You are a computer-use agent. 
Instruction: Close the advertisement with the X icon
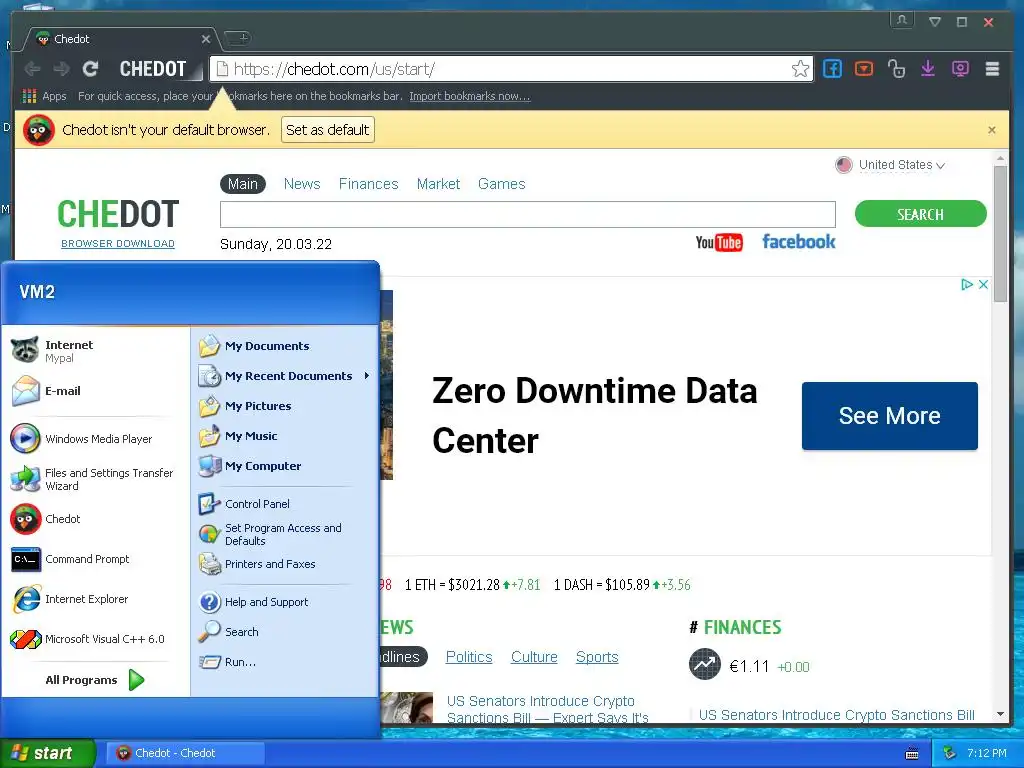pos(983,285)
